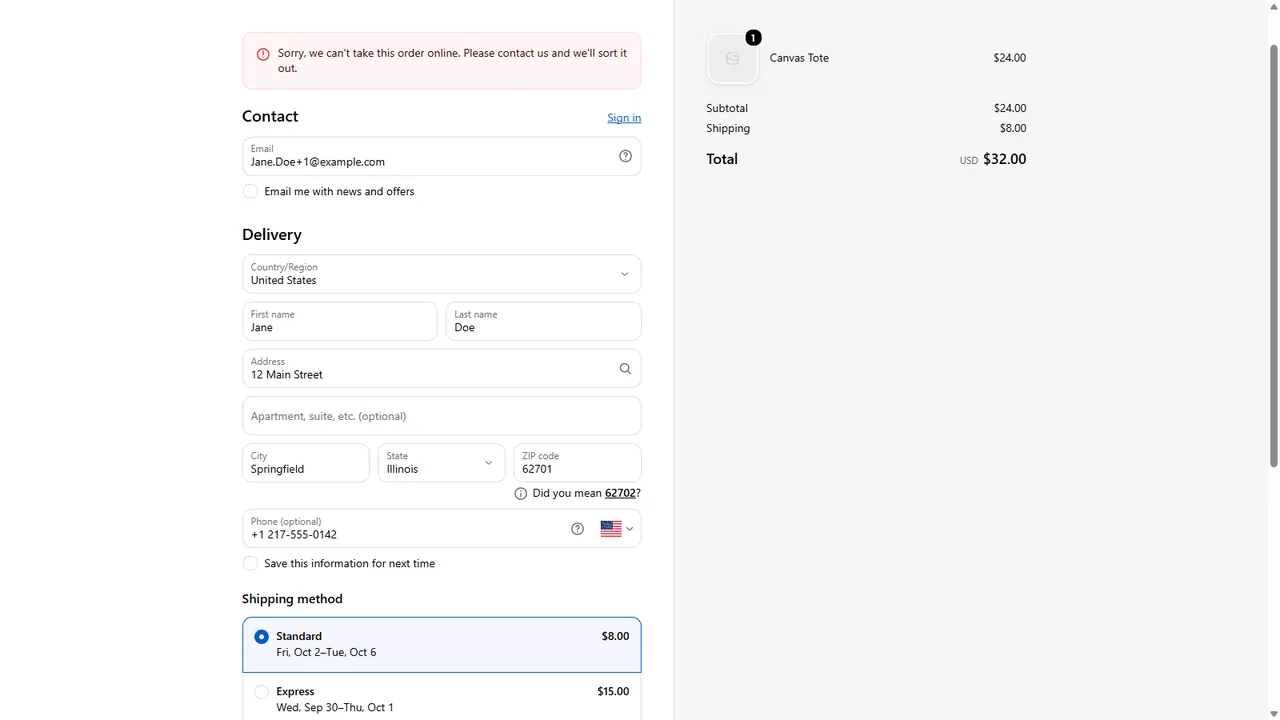1280x720 pixels.
Task: Select the Express shipping radio button
Action: 261,692
